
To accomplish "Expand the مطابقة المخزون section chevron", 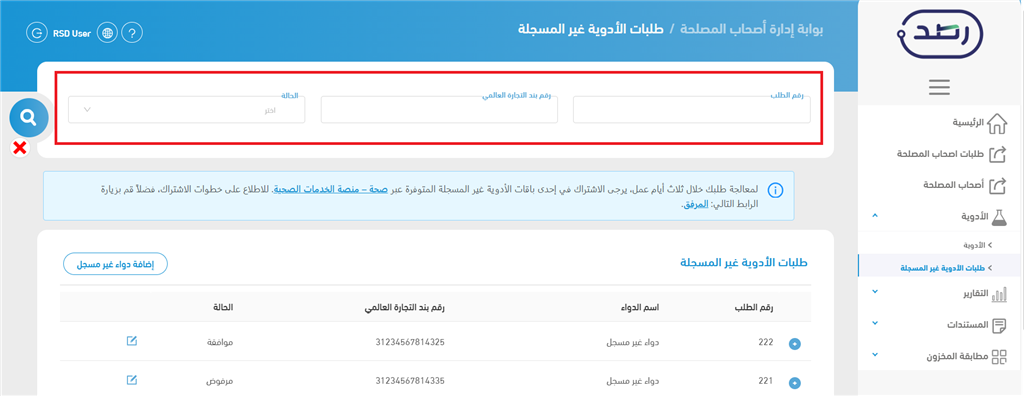I will pos(875,355).
